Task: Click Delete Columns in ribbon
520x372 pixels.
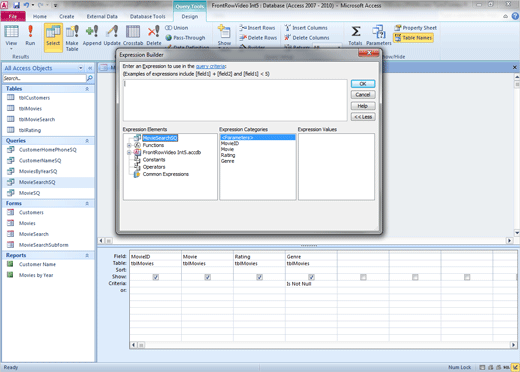Action: coord(307,38)
